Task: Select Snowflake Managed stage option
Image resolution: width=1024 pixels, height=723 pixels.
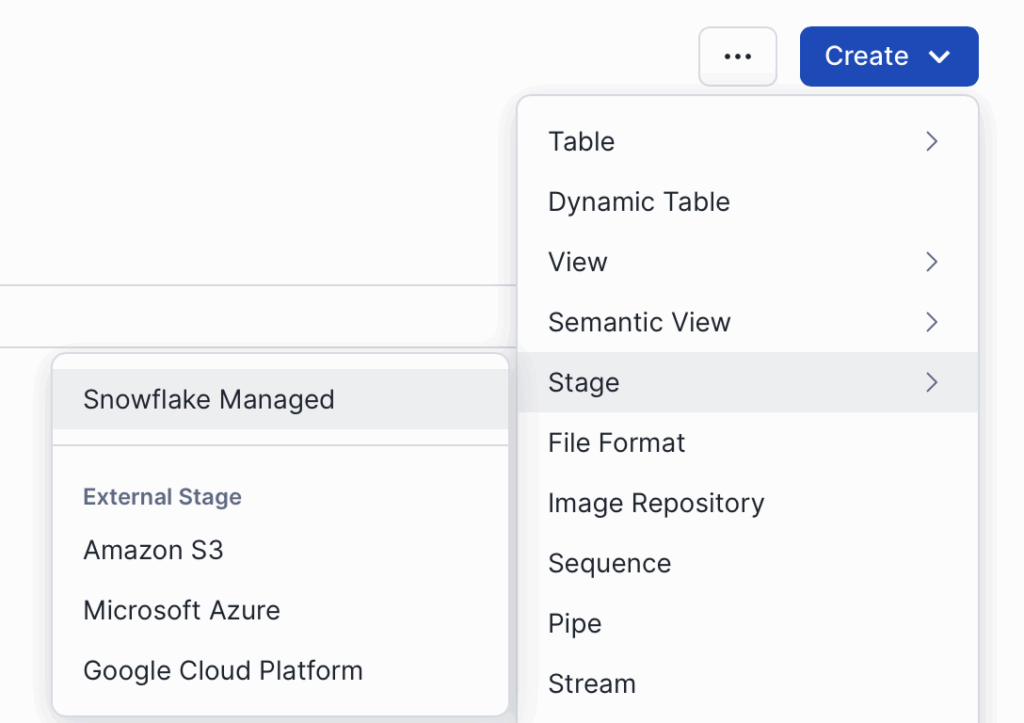Action: pos(209,400)
